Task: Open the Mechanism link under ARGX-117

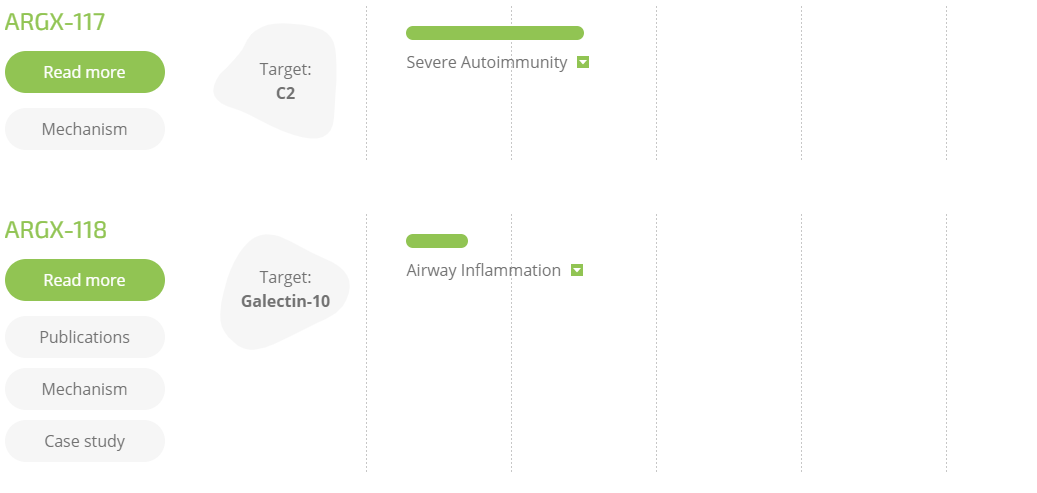Action: click(x=85, y=129)
